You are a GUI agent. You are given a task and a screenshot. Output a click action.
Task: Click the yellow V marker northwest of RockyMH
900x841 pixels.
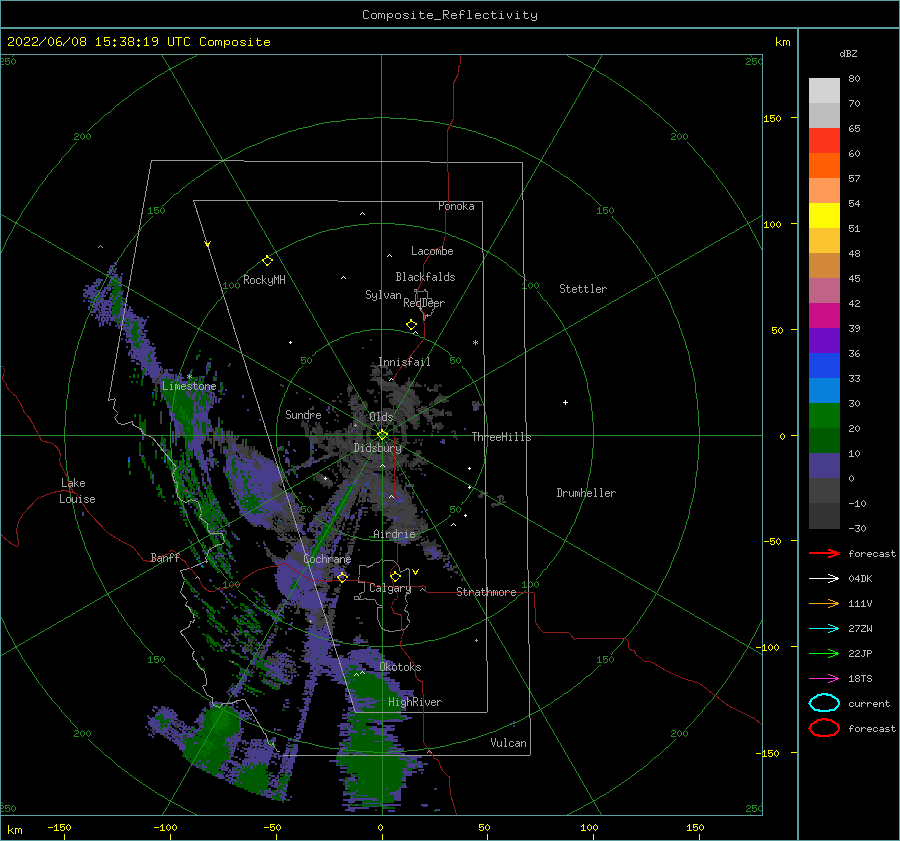coord(208,244)
